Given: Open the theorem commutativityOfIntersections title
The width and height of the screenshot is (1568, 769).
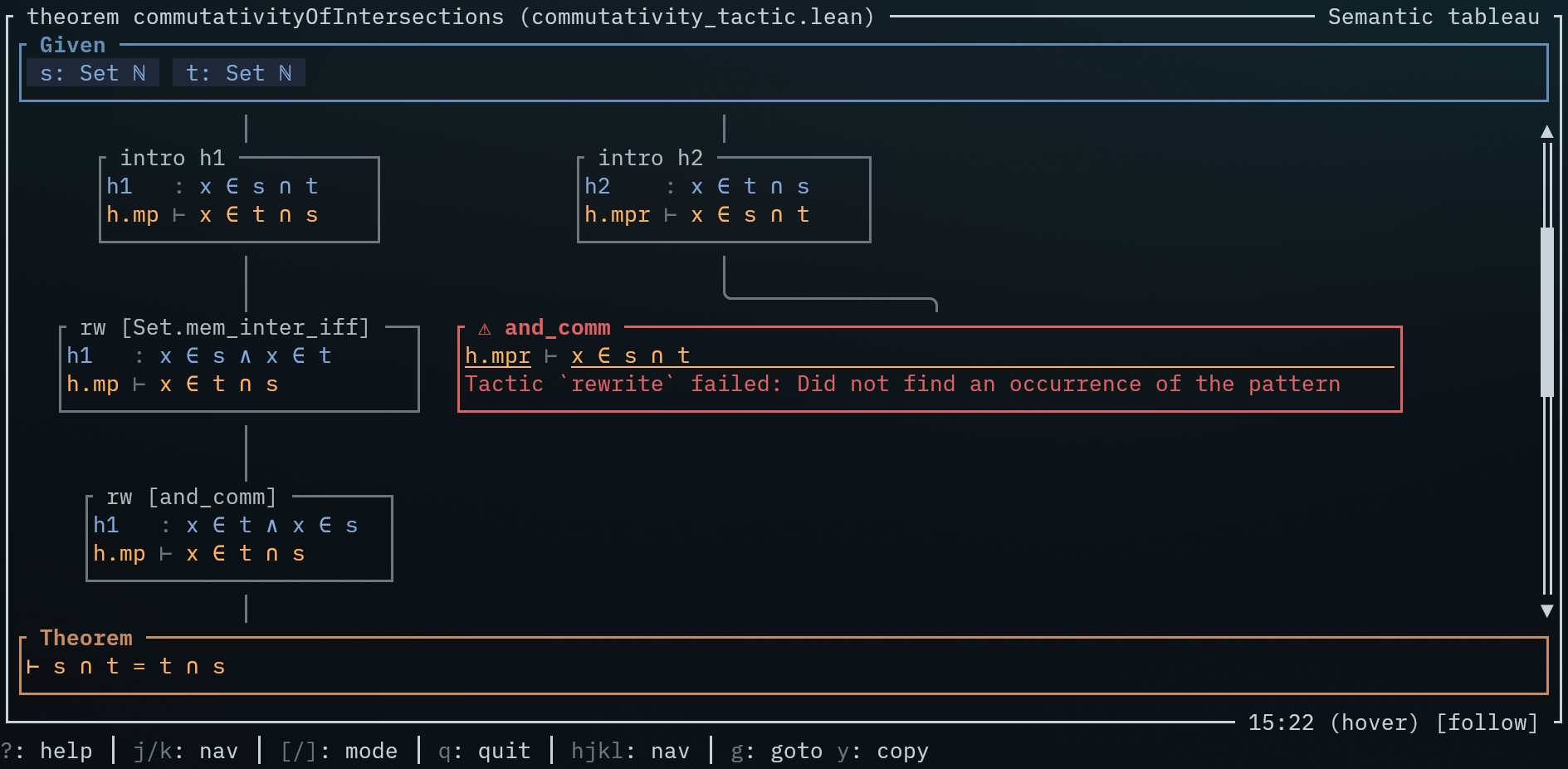Looking at the screenshot, I should pos(450,17).
